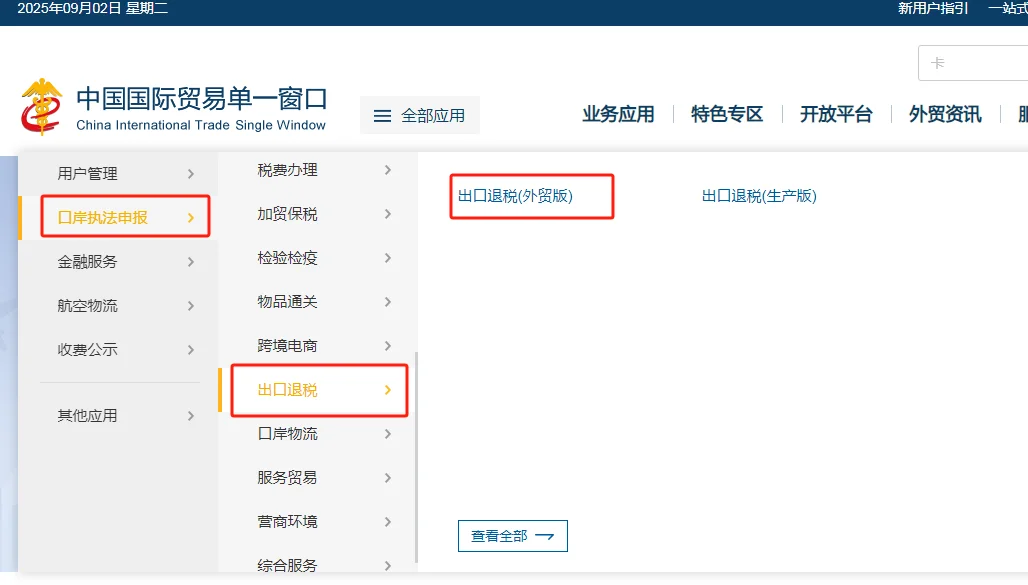
Task: Switch to the 特色专区 section
Action: click(725, 114)
